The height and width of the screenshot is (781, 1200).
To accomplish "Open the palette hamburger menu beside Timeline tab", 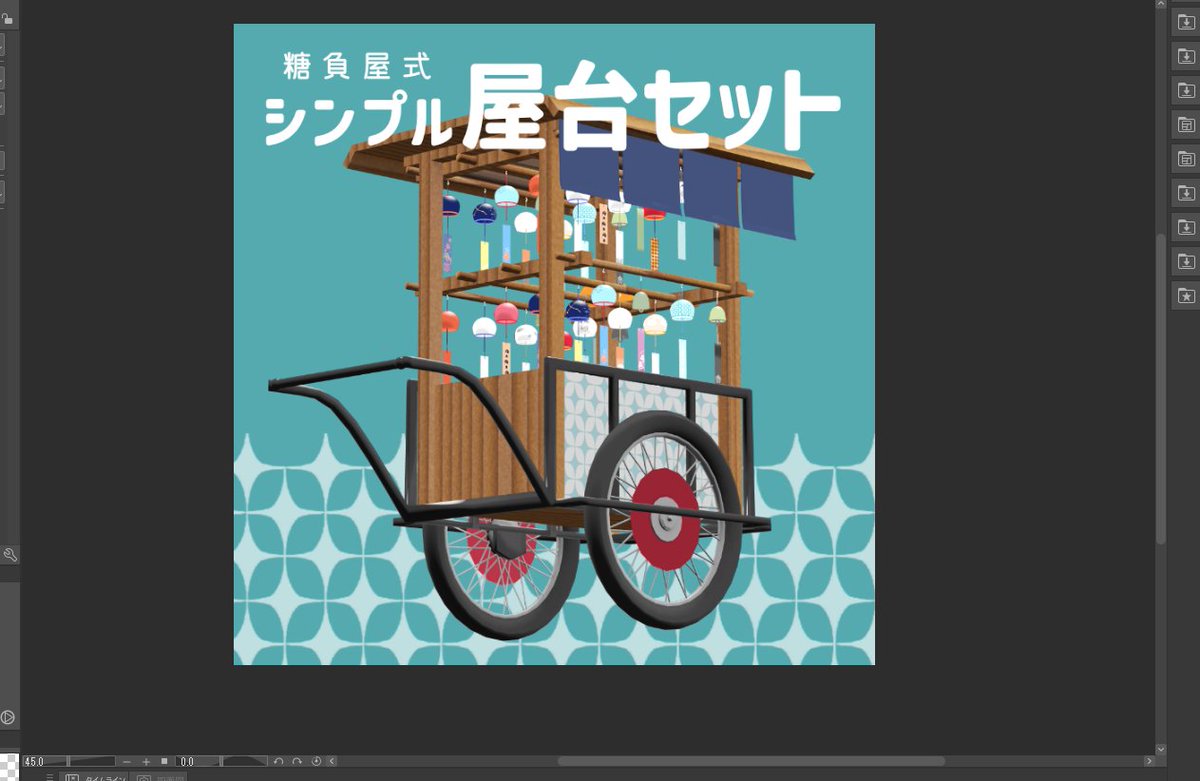I will [x=49, y=777].
